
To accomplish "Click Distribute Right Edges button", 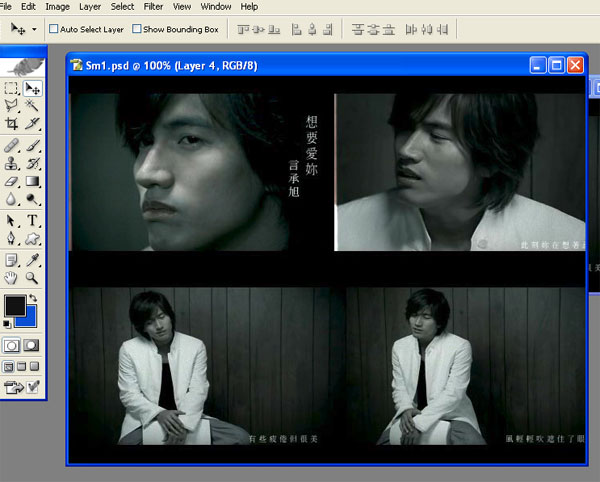I will click(442, 29).
